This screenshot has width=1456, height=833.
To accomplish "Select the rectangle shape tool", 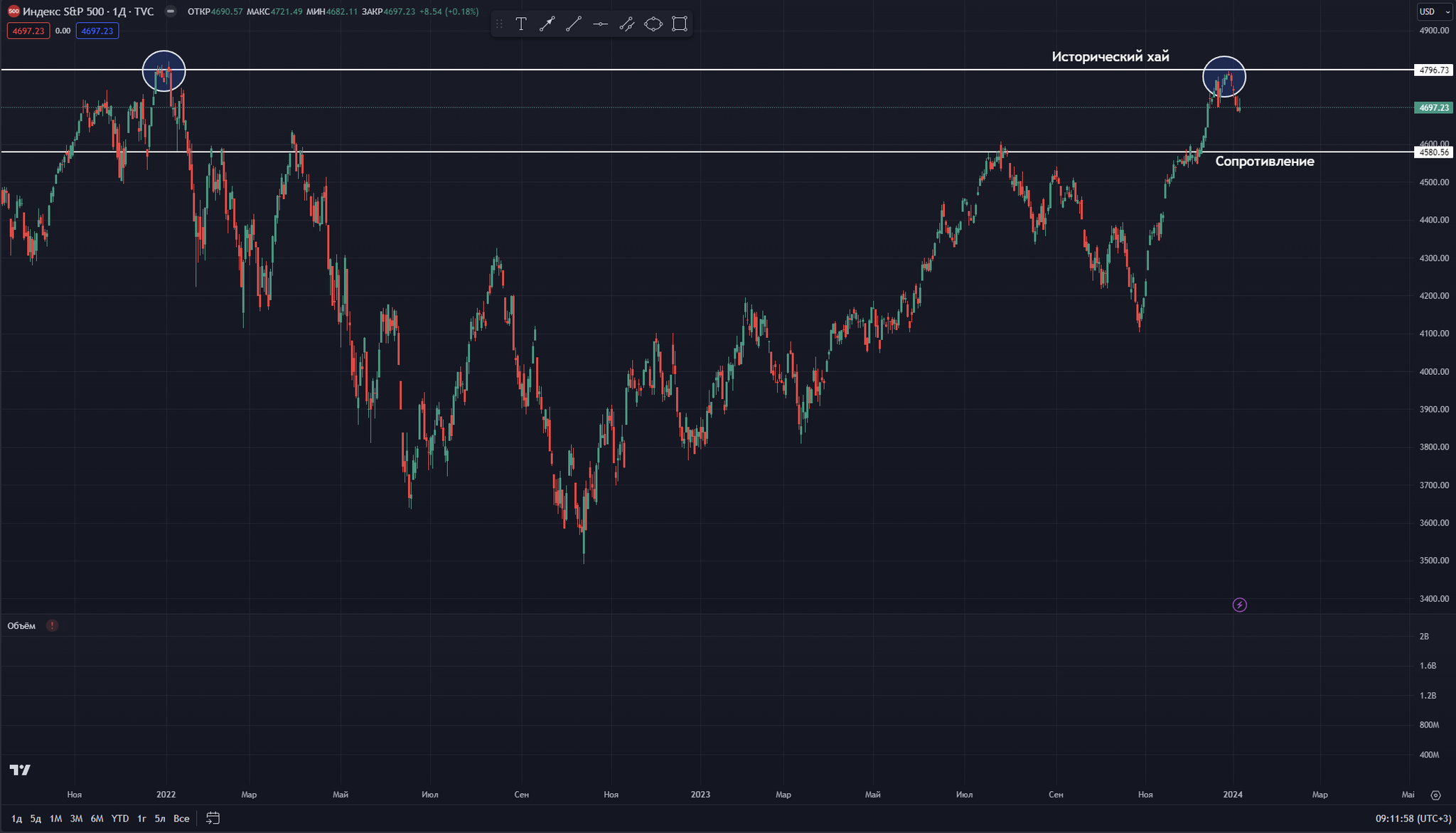I will (x=680, y=24).
